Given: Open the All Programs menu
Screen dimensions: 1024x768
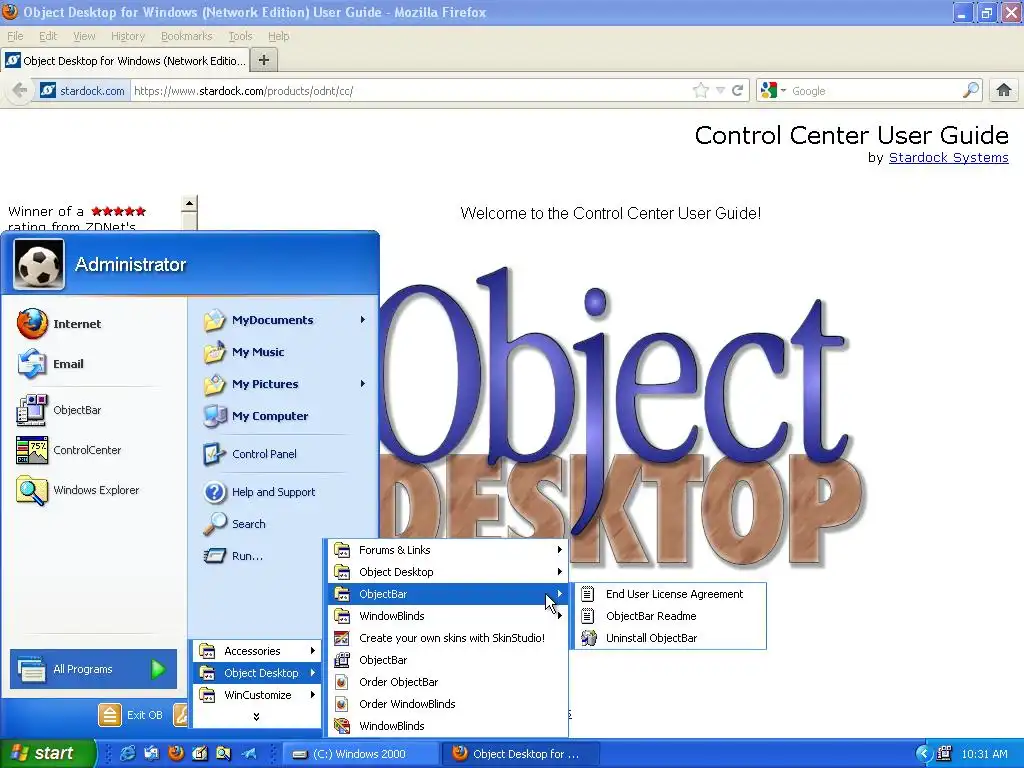Looking at the screenshot, I should point(93,669).
